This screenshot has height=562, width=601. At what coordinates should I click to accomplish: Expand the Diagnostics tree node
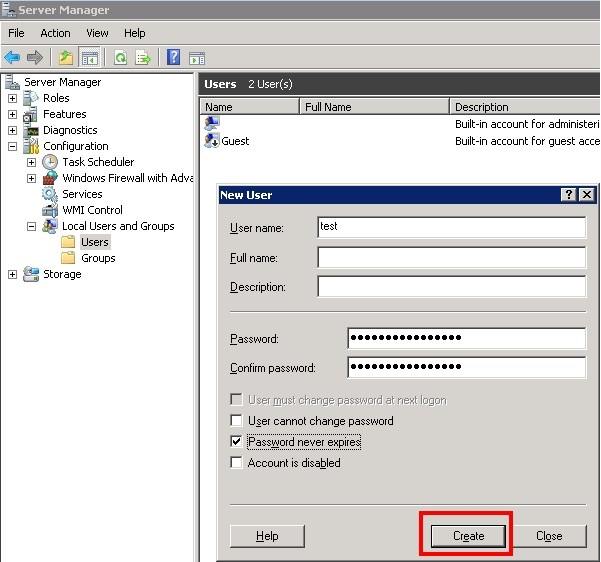click(13, 130)
